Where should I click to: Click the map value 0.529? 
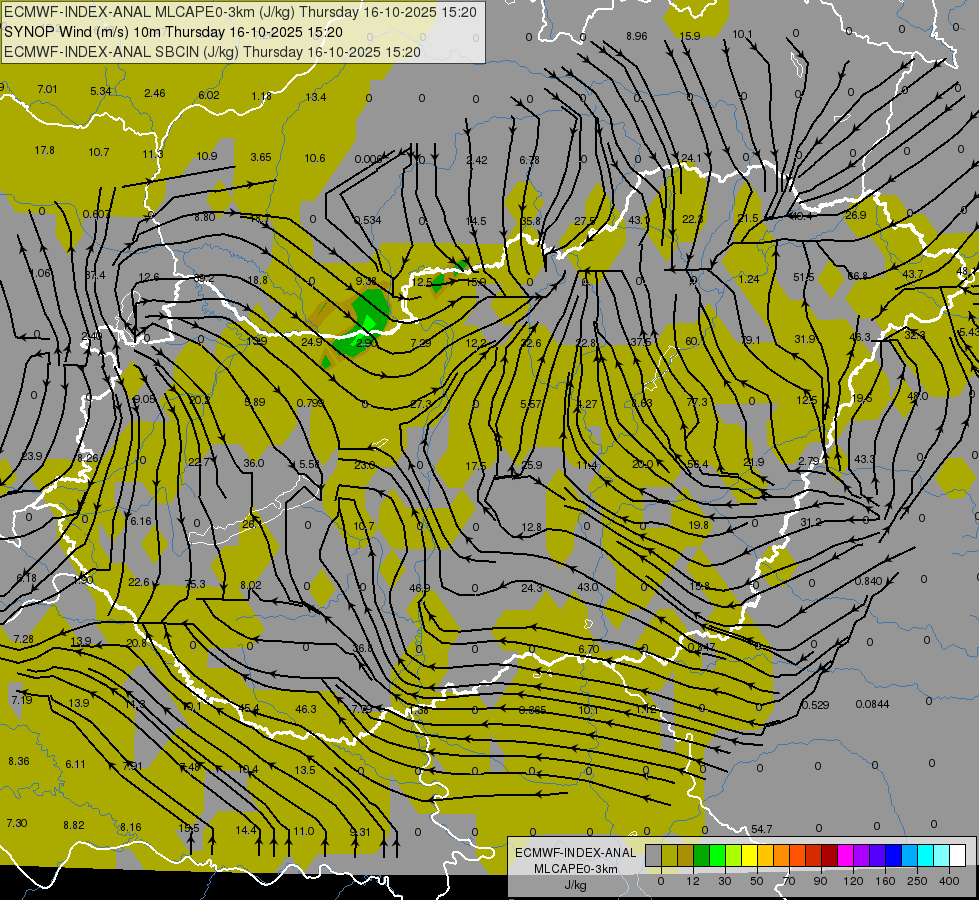(x=815, y=705)
